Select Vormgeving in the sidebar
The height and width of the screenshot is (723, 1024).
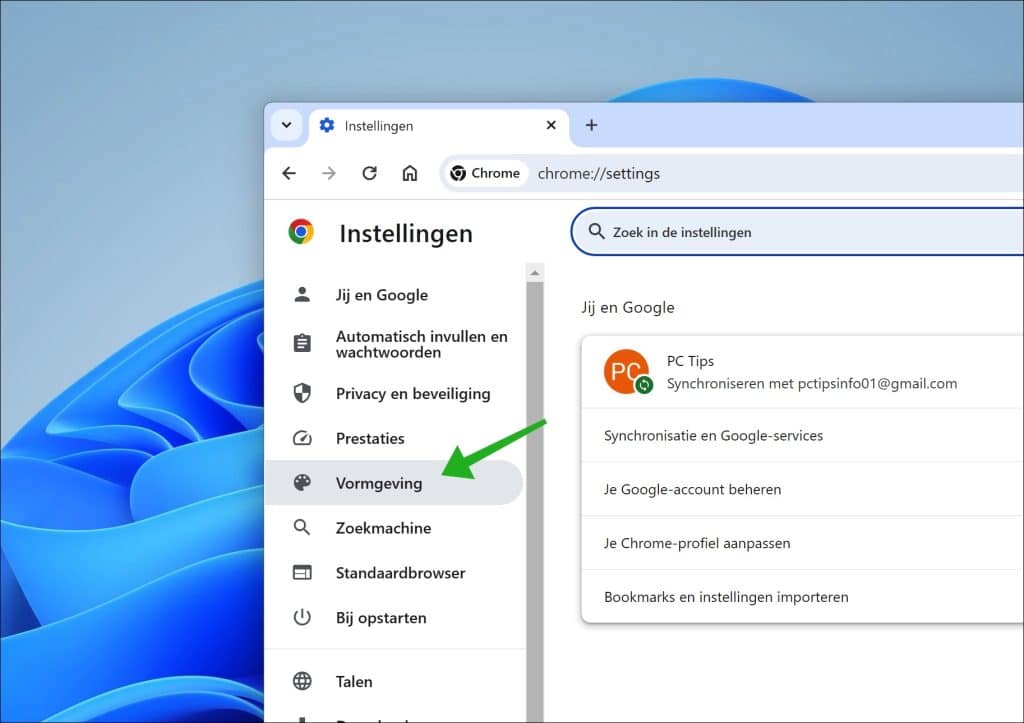[x=394, y=483]
